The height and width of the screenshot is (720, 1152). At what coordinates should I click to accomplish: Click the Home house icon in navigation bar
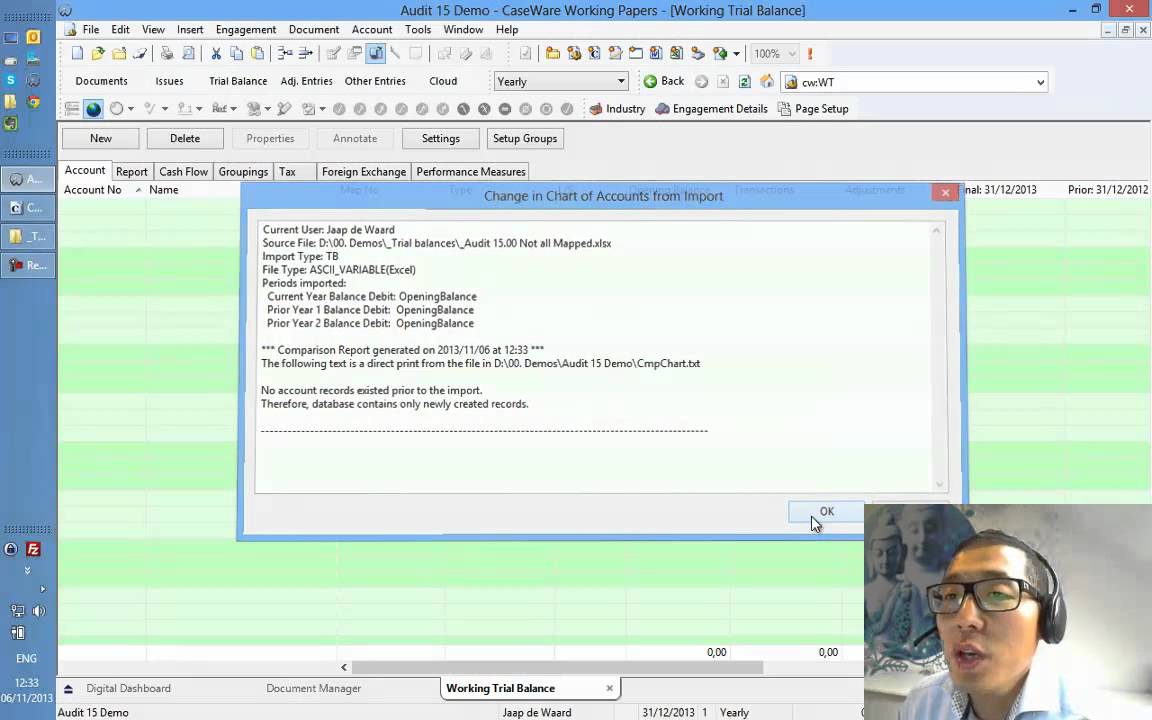pyautogui.click(x=766, y=82)
